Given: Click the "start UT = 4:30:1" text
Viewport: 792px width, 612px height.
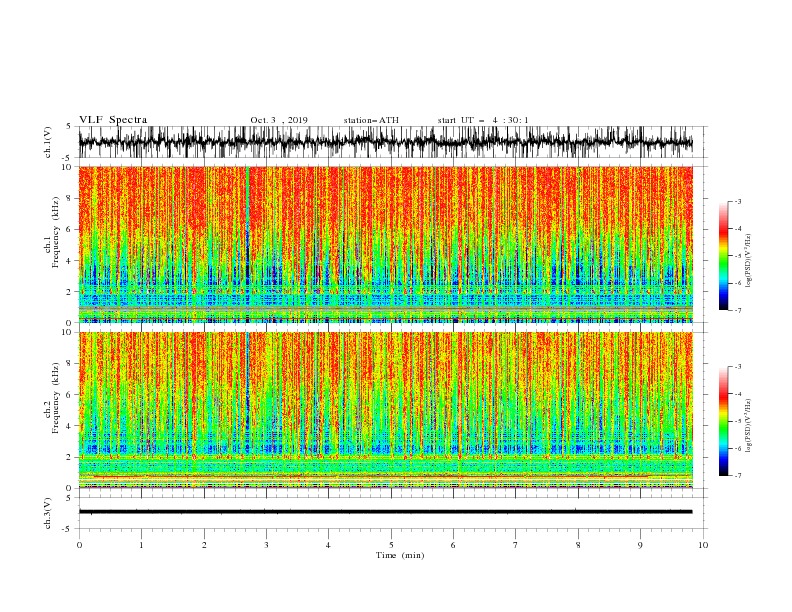Looking at the screenshot, I should 483,120.
